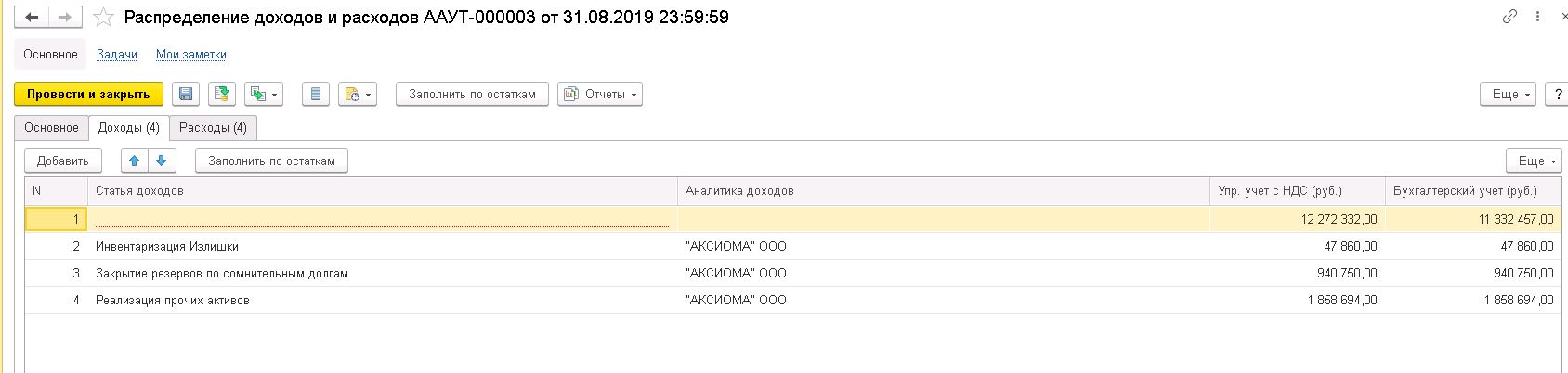Open the Отчеты dropdown menu
Image resolution: width=1568 pixels, height=373 pixels.
point(601,94)
